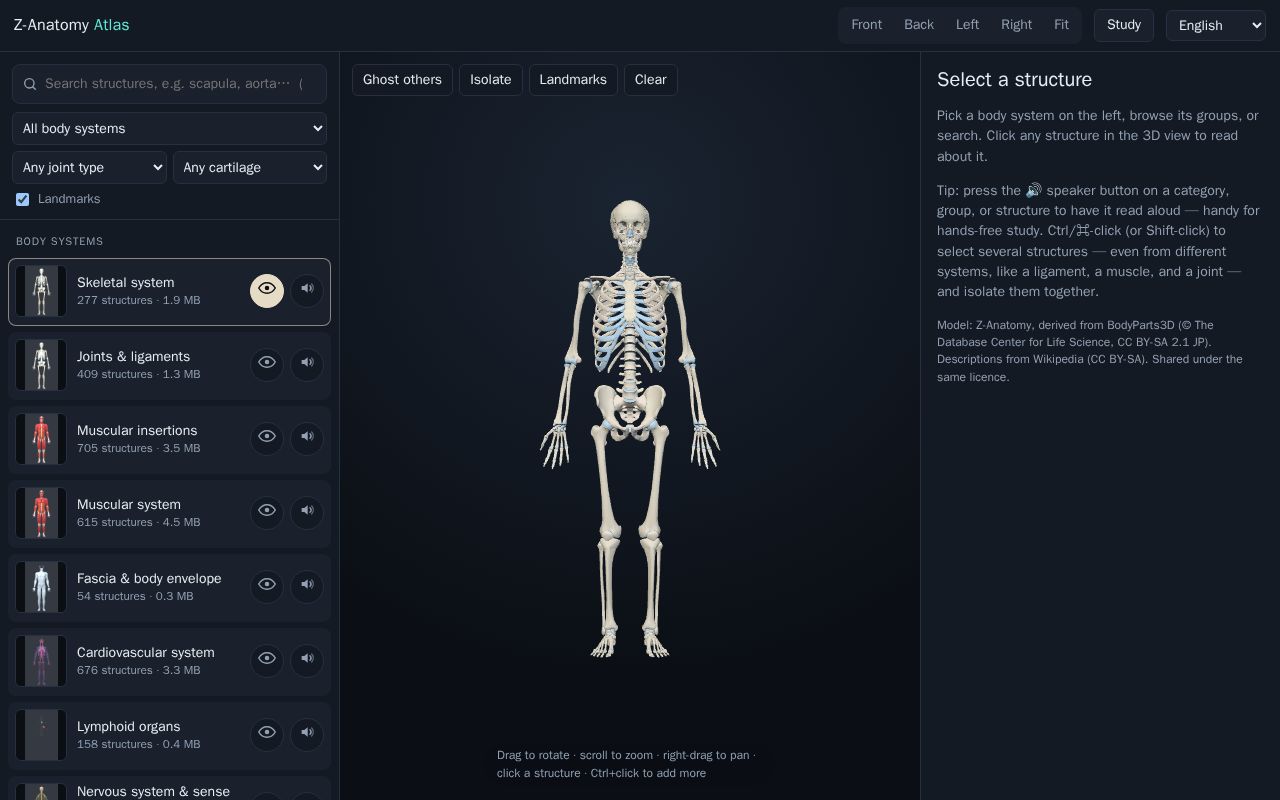Show Muscular insertions via eye icon
This screenshot has width=1280, height=800.
tap(267, 437)
